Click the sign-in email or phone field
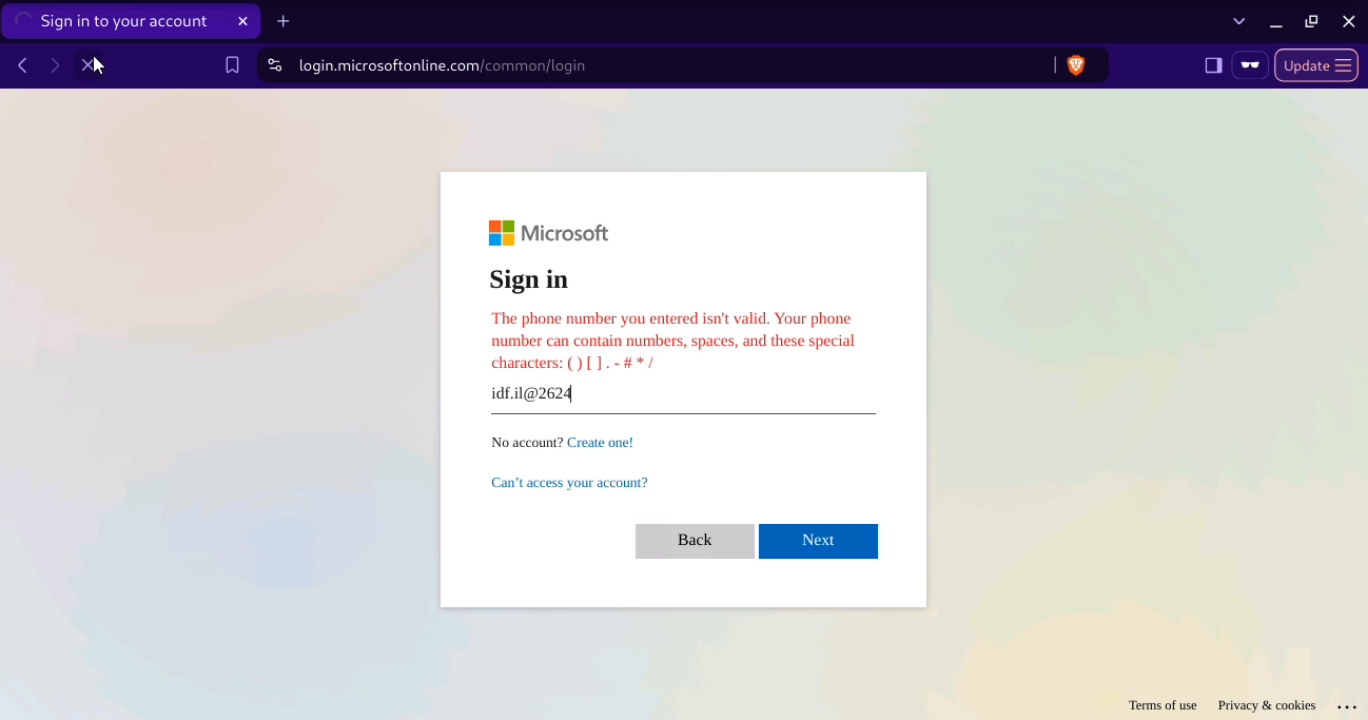 683,394
